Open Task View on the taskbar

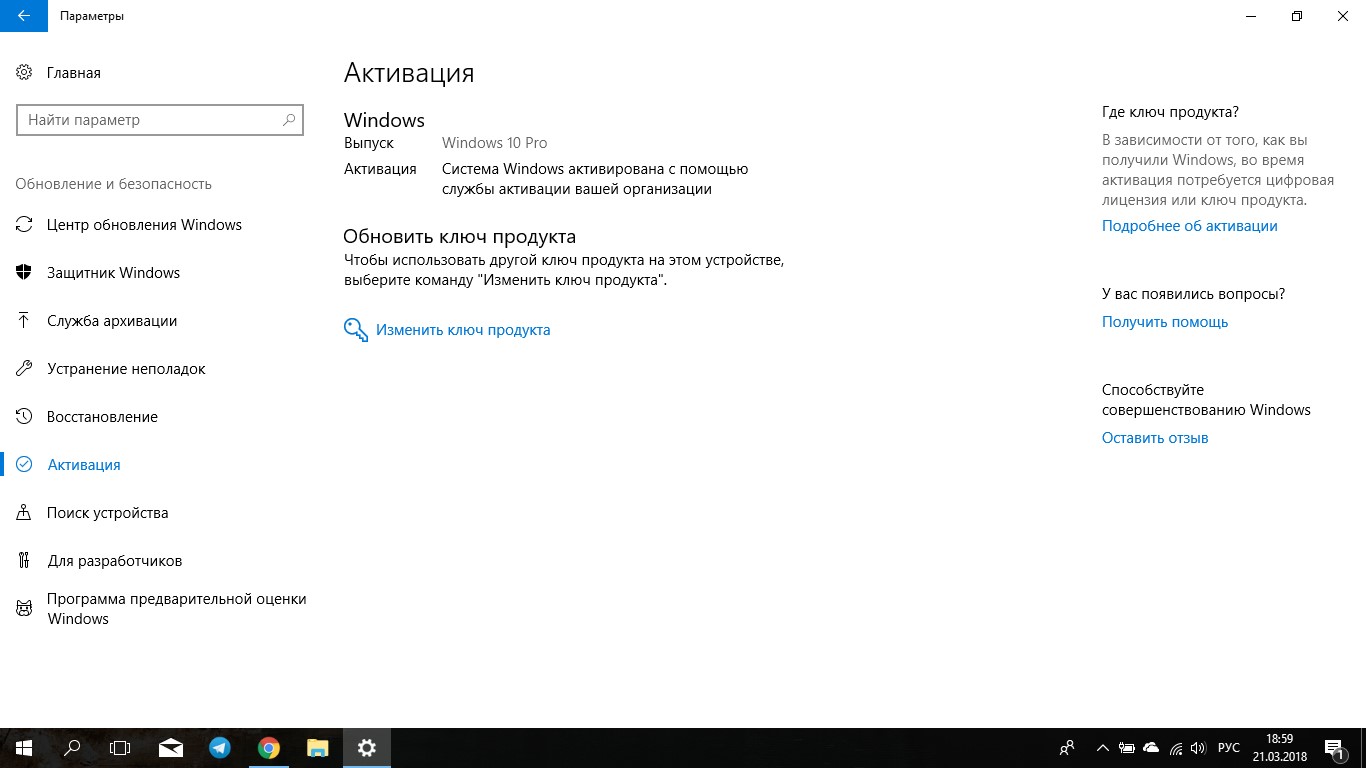tap(120, 748)
